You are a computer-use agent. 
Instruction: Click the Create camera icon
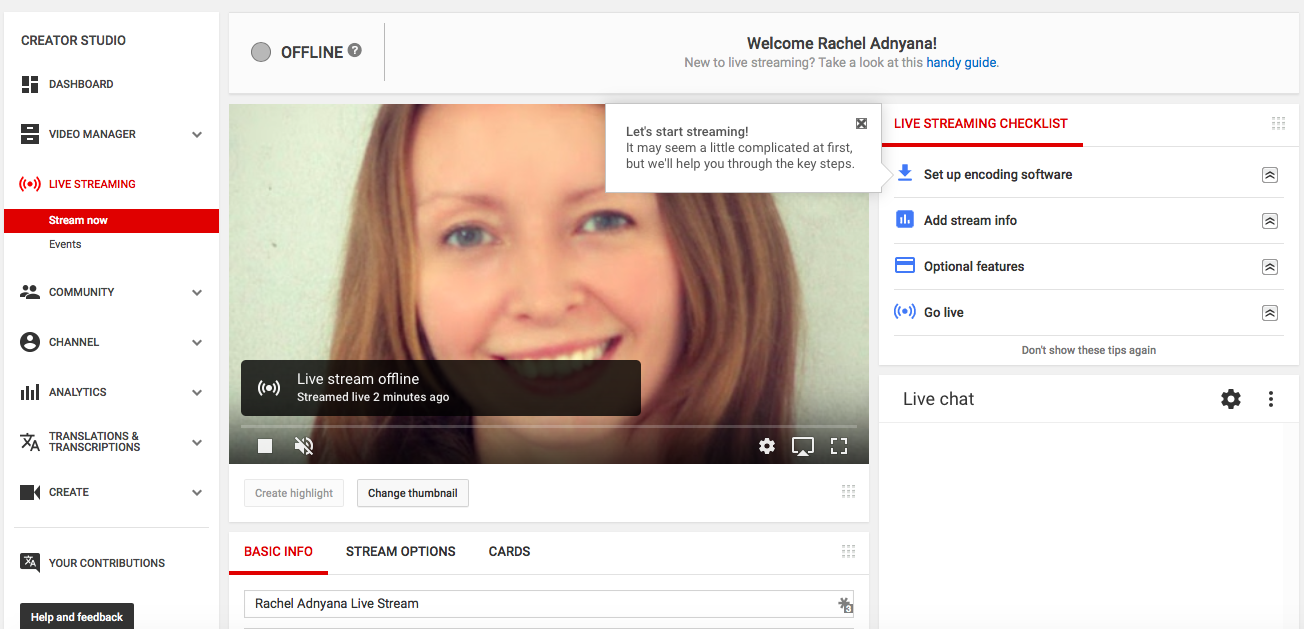point(30,492)
